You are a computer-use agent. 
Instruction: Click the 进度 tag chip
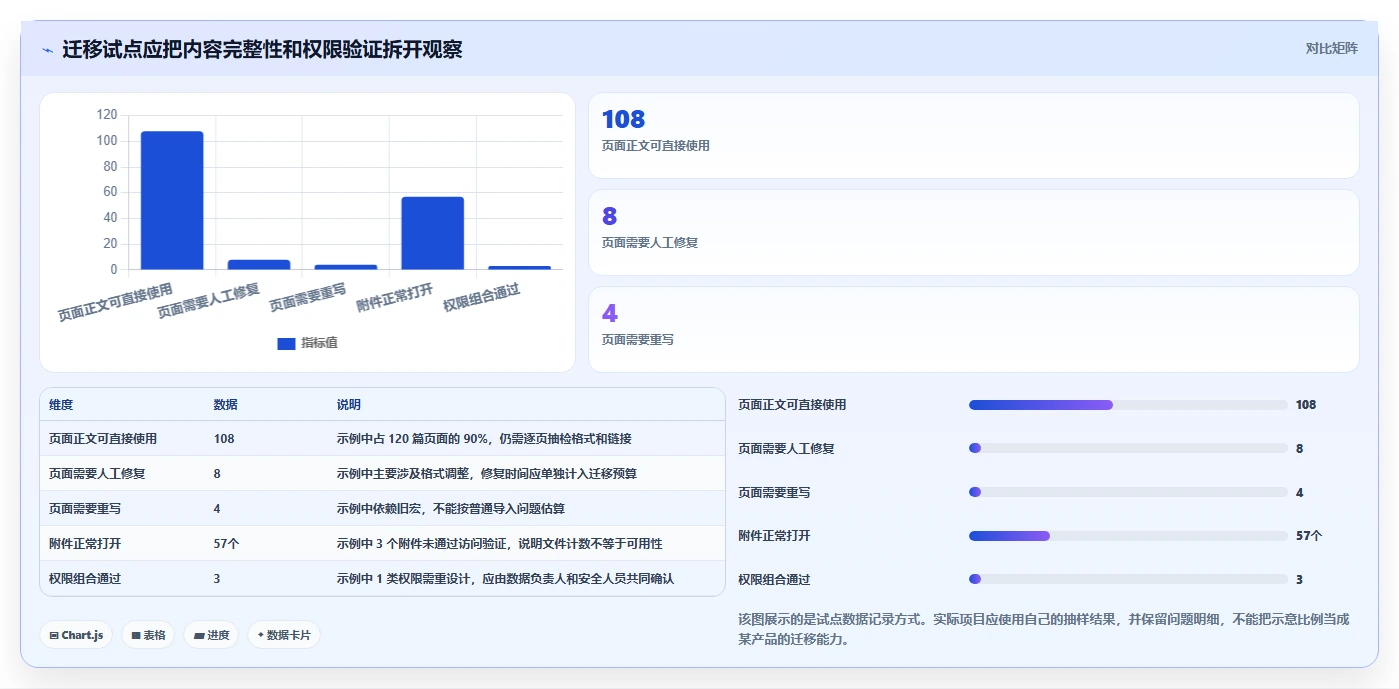pos(211,635)
